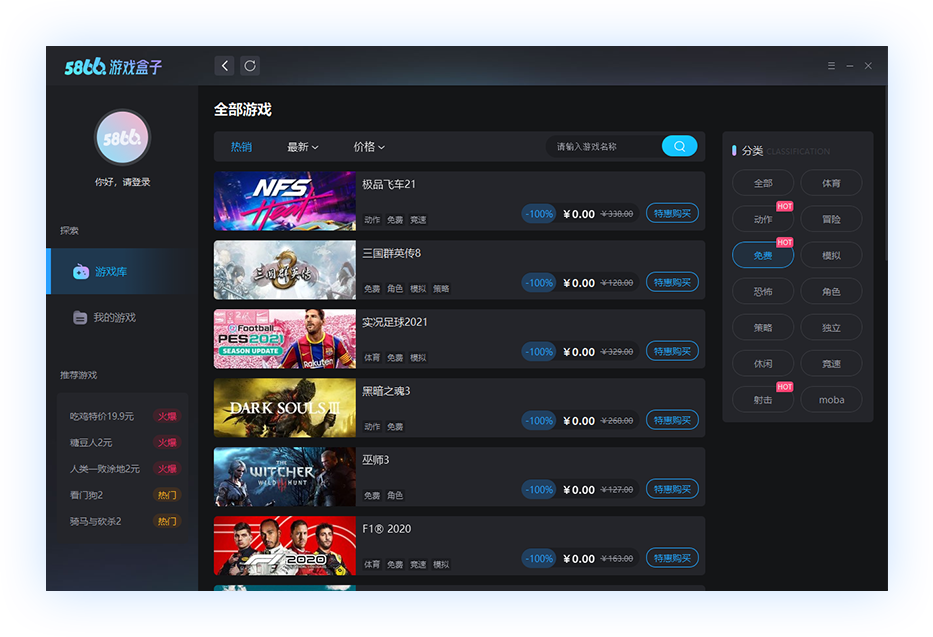The image size is (933, 637).
Task: Select the 射击 category filter
Action: click(x=763, y=400)
